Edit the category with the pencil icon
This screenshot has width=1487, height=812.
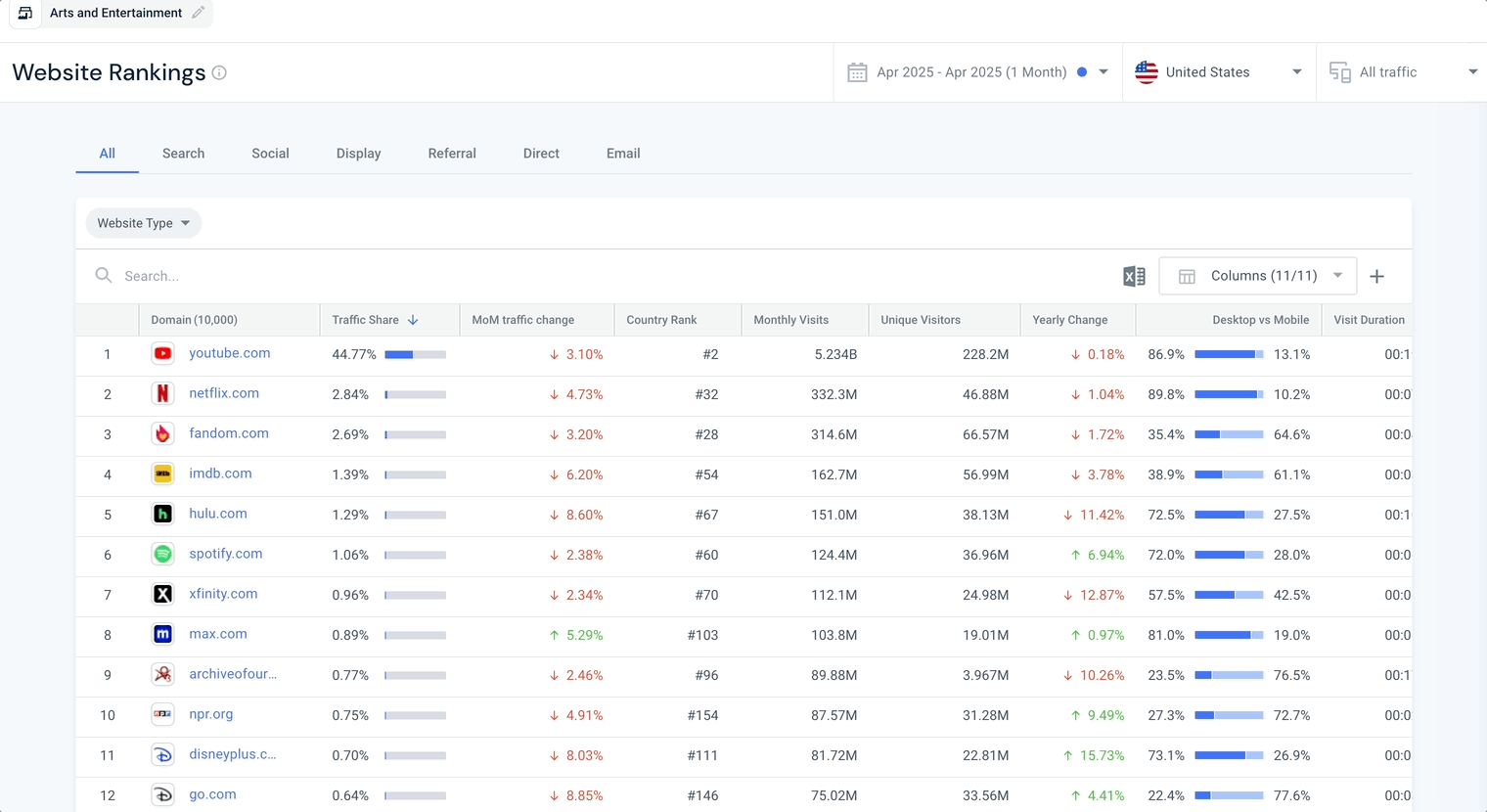point(198,13)
